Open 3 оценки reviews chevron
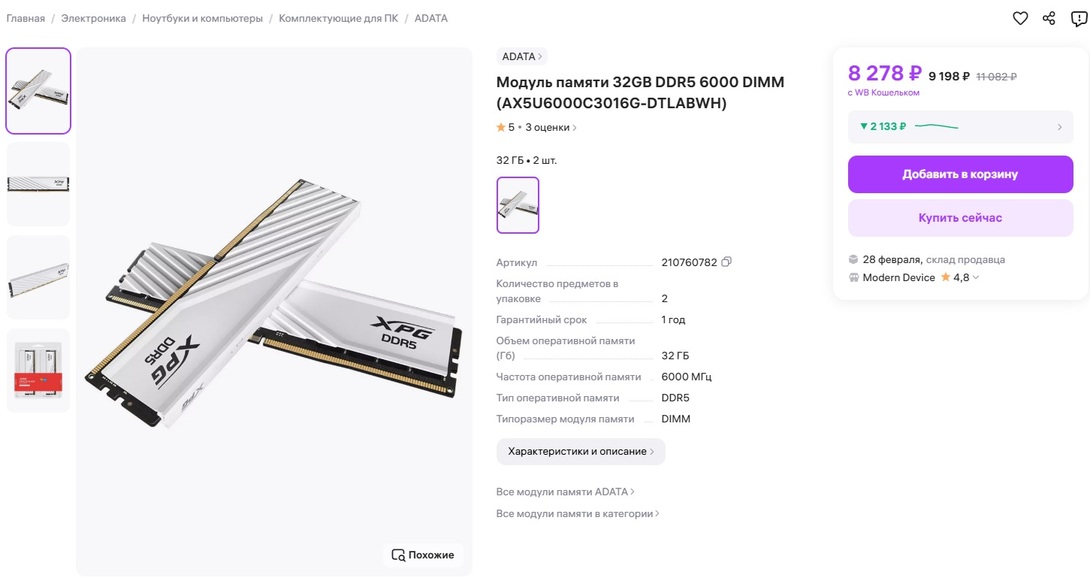 click(x=574, y=127)
